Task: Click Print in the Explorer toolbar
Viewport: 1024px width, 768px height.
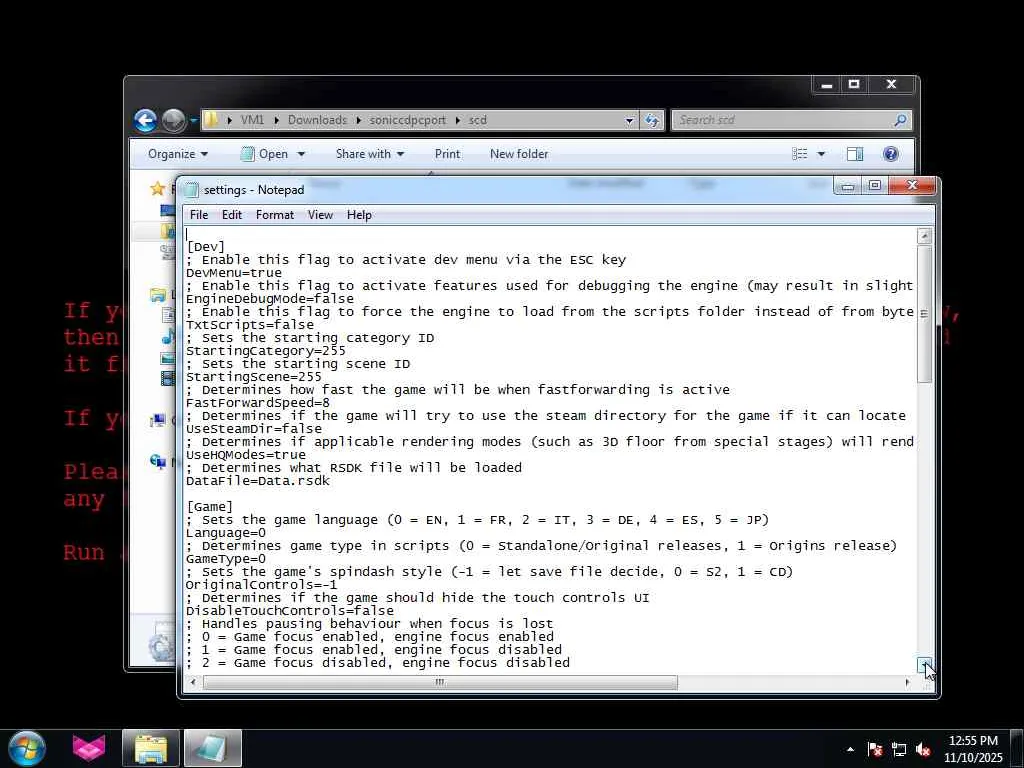Action: click(x=447, y=154)
